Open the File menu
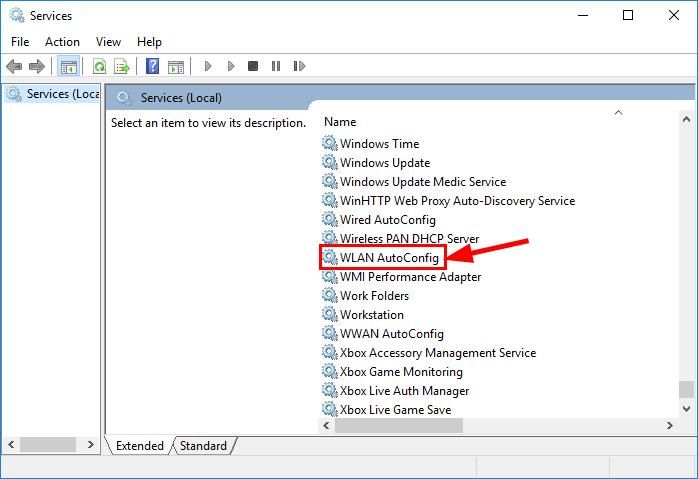698x479 pixels. pos(20,41)
